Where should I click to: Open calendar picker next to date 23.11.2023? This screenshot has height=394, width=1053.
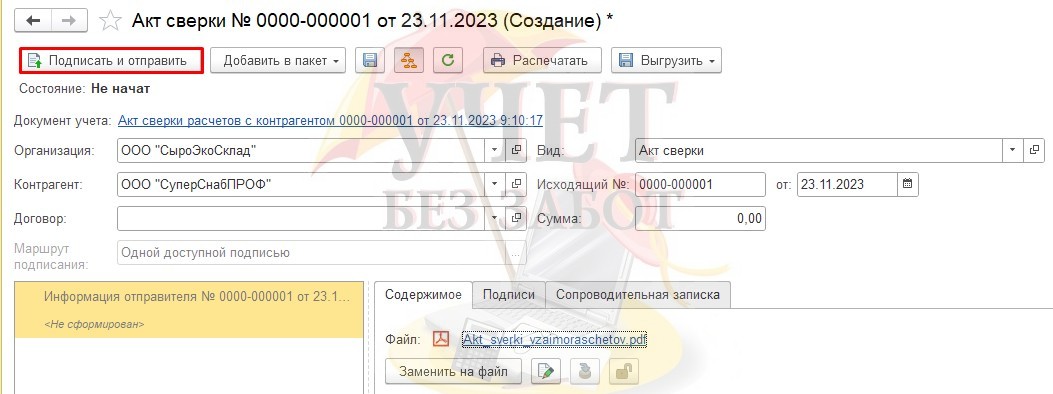pyautogui.click(x=907, y=184)
